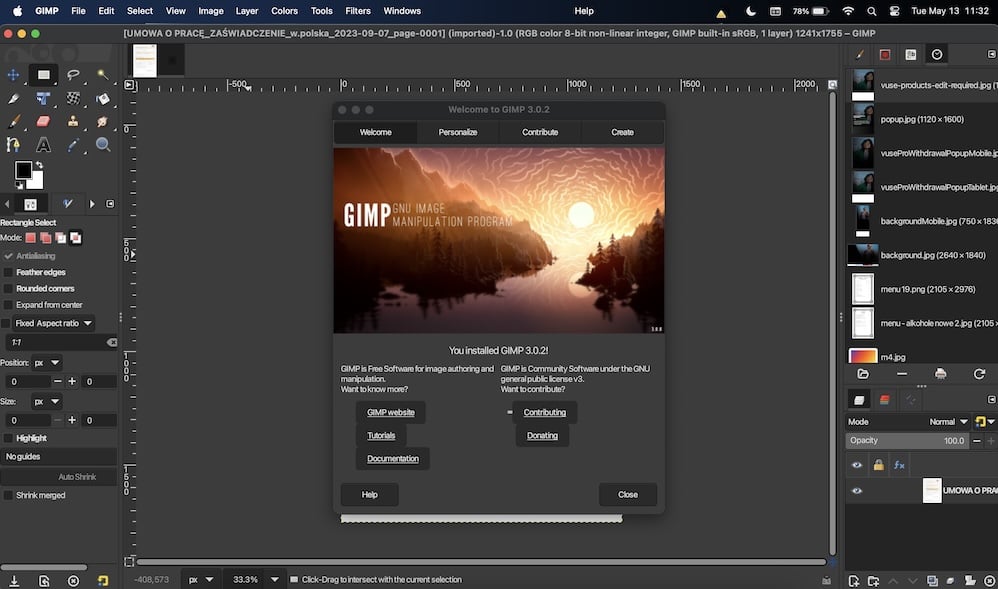Select the Clone stamp tool
Image resolution: width=998 pixels, height=589 pixels.
coord(73,122)
